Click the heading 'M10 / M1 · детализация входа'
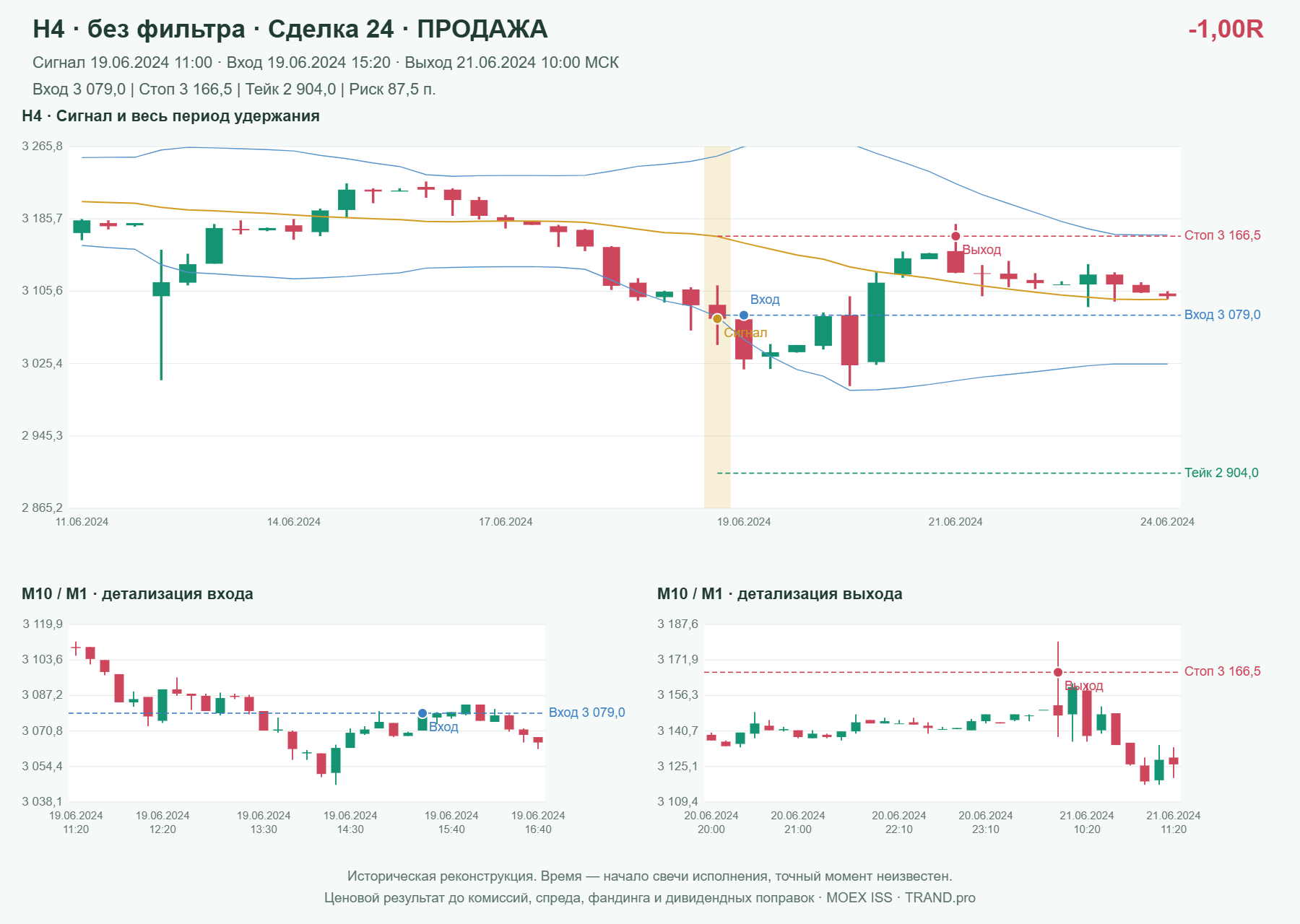This screenshot has height=924, width=1300. 137,594
